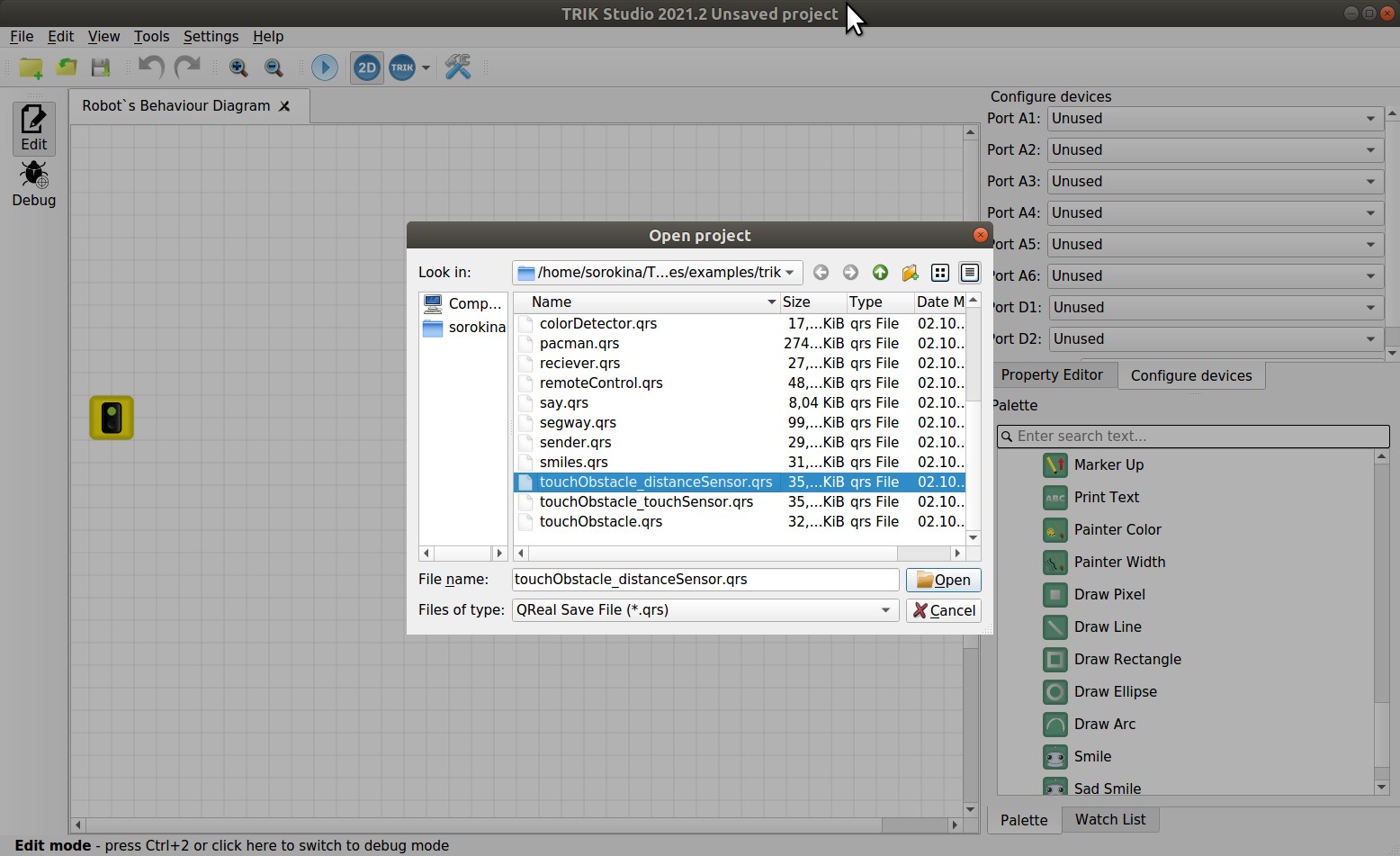Go forward in Open project dialog

point(850,273)
